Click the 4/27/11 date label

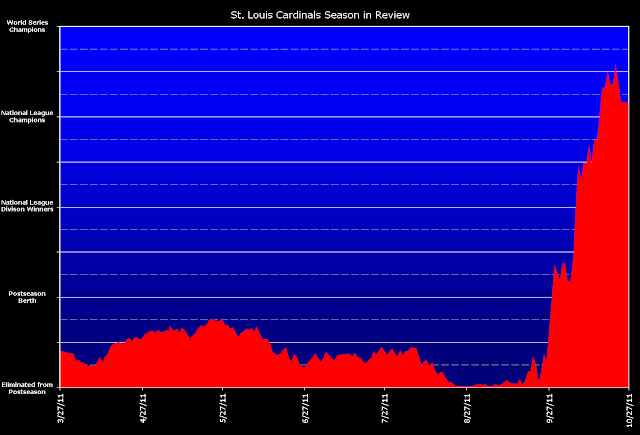coord(144,408)
